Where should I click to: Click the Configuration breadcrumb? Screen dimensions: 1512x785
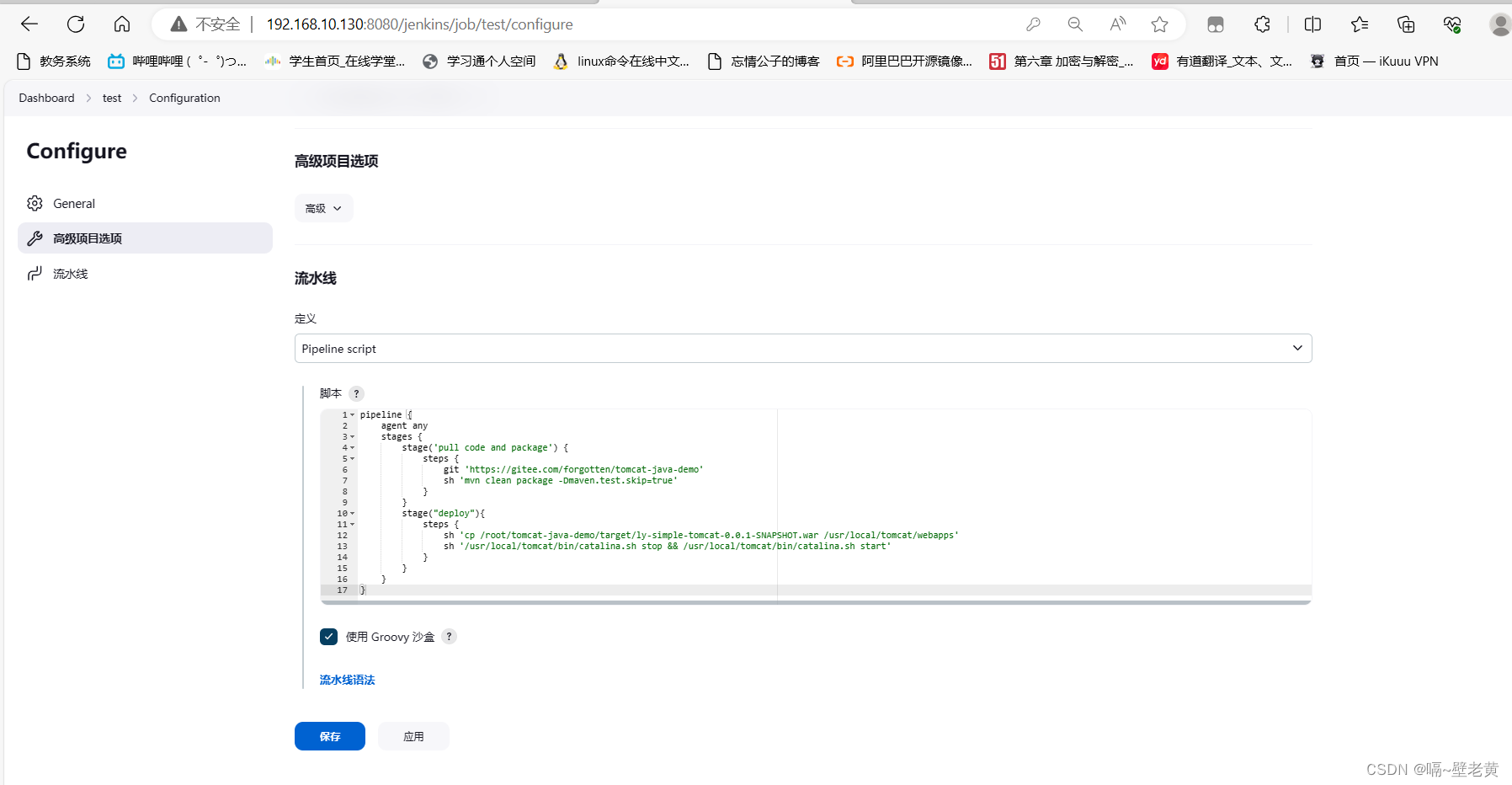(184, 98)
